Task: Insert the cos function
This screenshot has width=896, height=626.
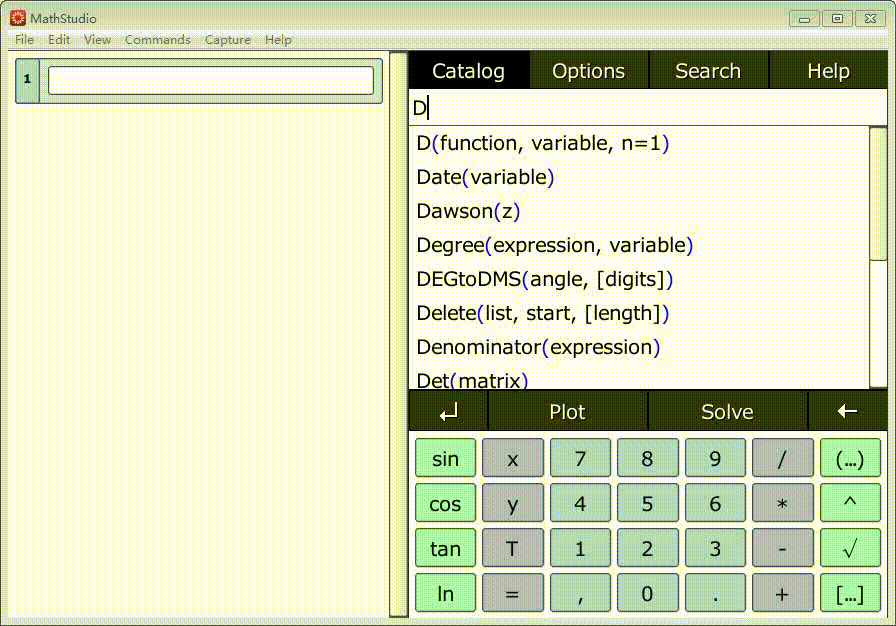Action: click(445, 503)
